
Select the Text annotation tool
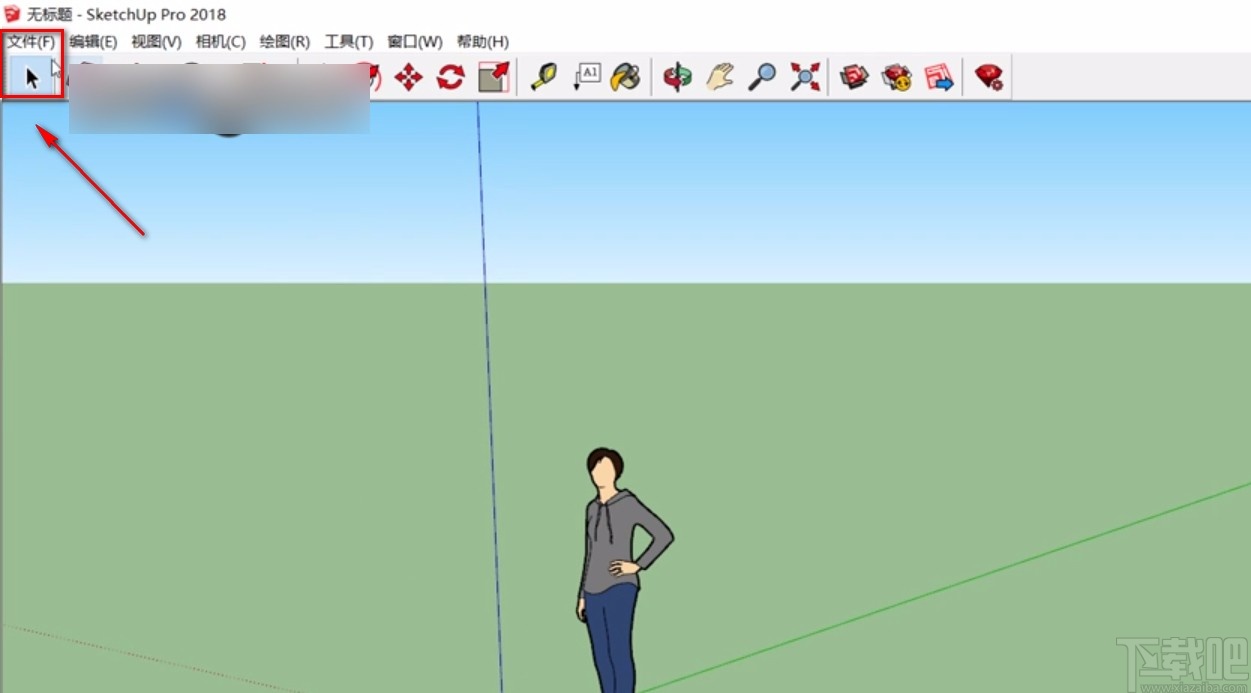[587, 76]
